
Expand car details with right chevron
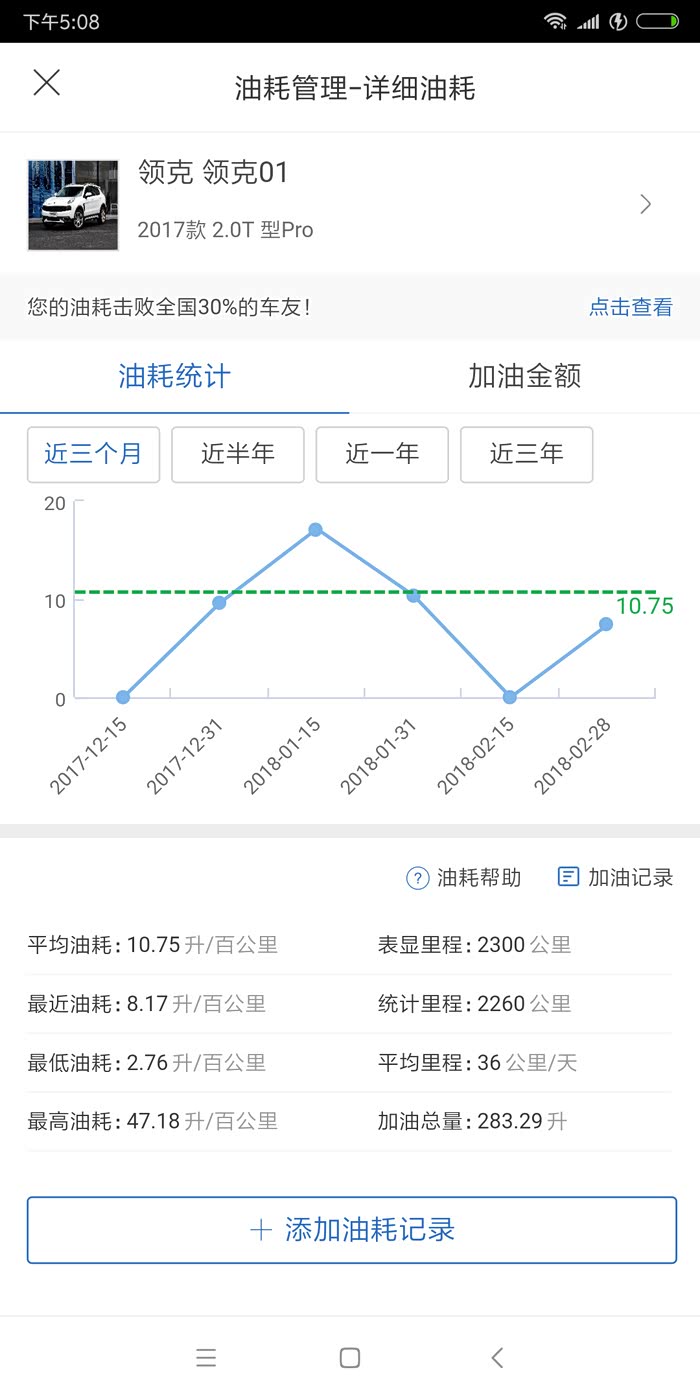[646, 205]
